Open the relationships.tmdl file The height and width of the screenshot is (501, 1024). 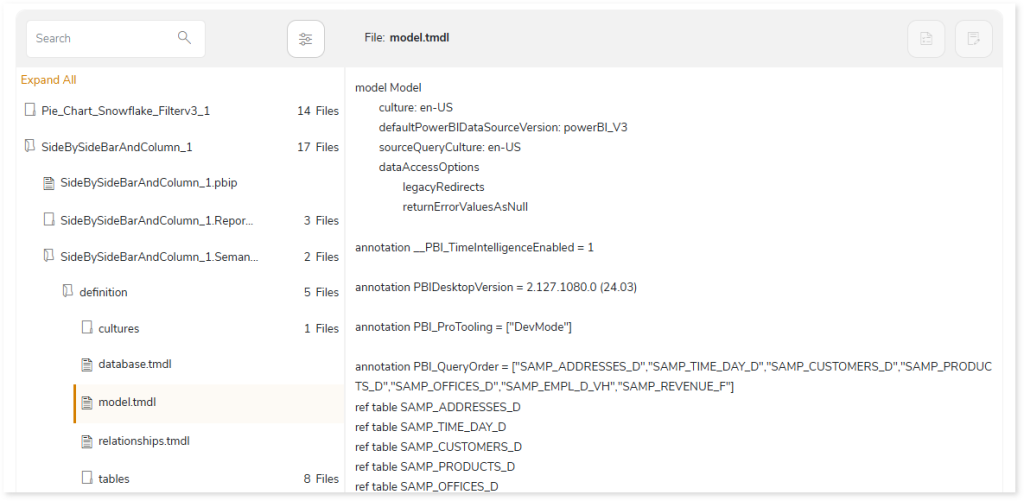[x=144, y=441]
